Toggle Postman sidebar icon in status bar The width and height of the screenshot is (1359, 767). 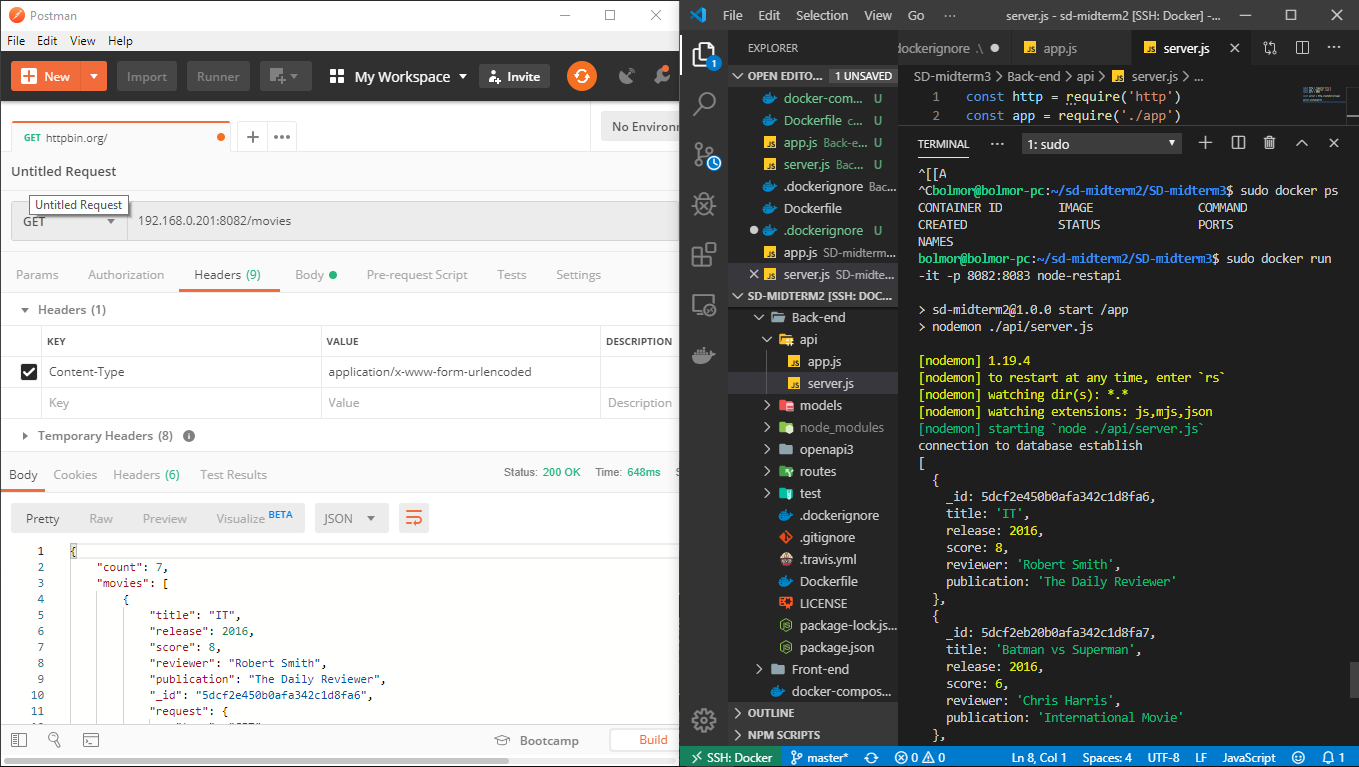tap(18, 740)
